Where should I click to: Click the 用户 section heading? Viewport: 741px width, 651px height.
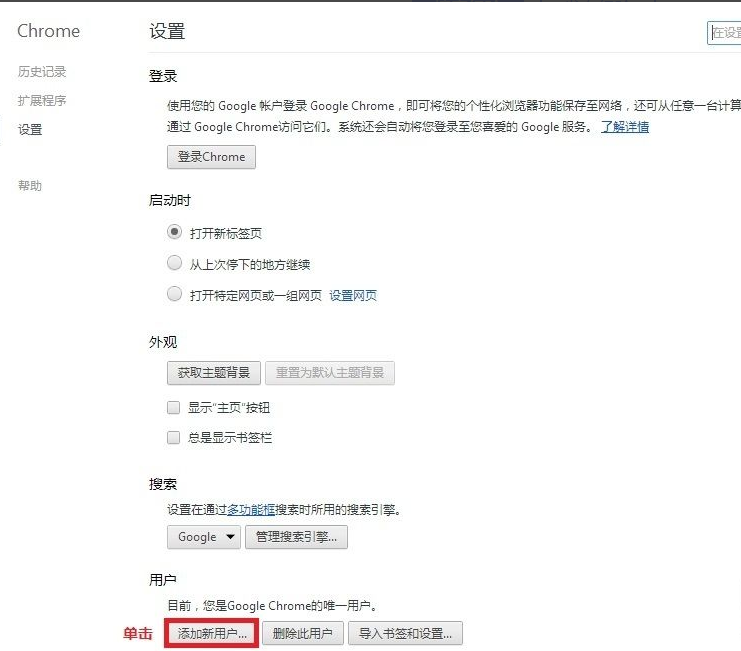(x=163, y=580)
